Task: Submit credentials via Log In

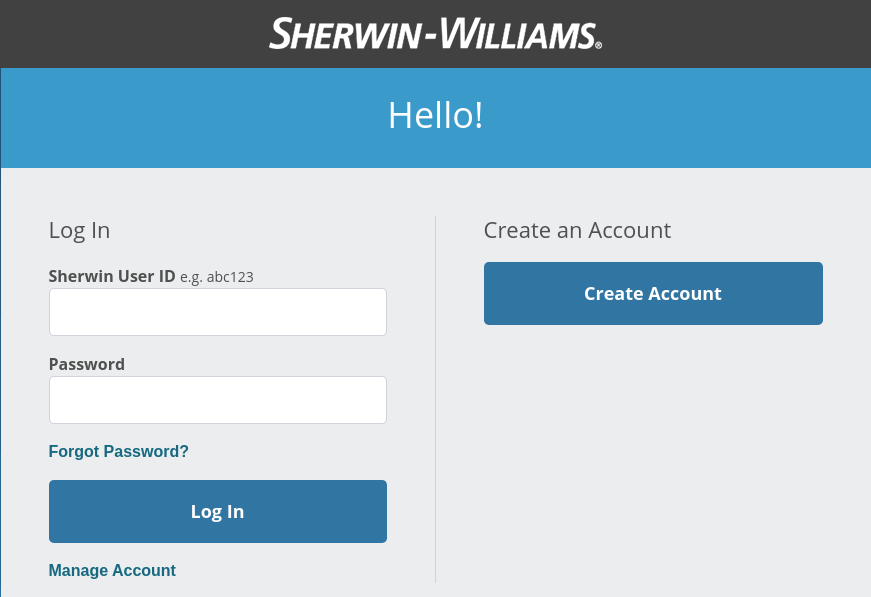Action: click(217, 511)
